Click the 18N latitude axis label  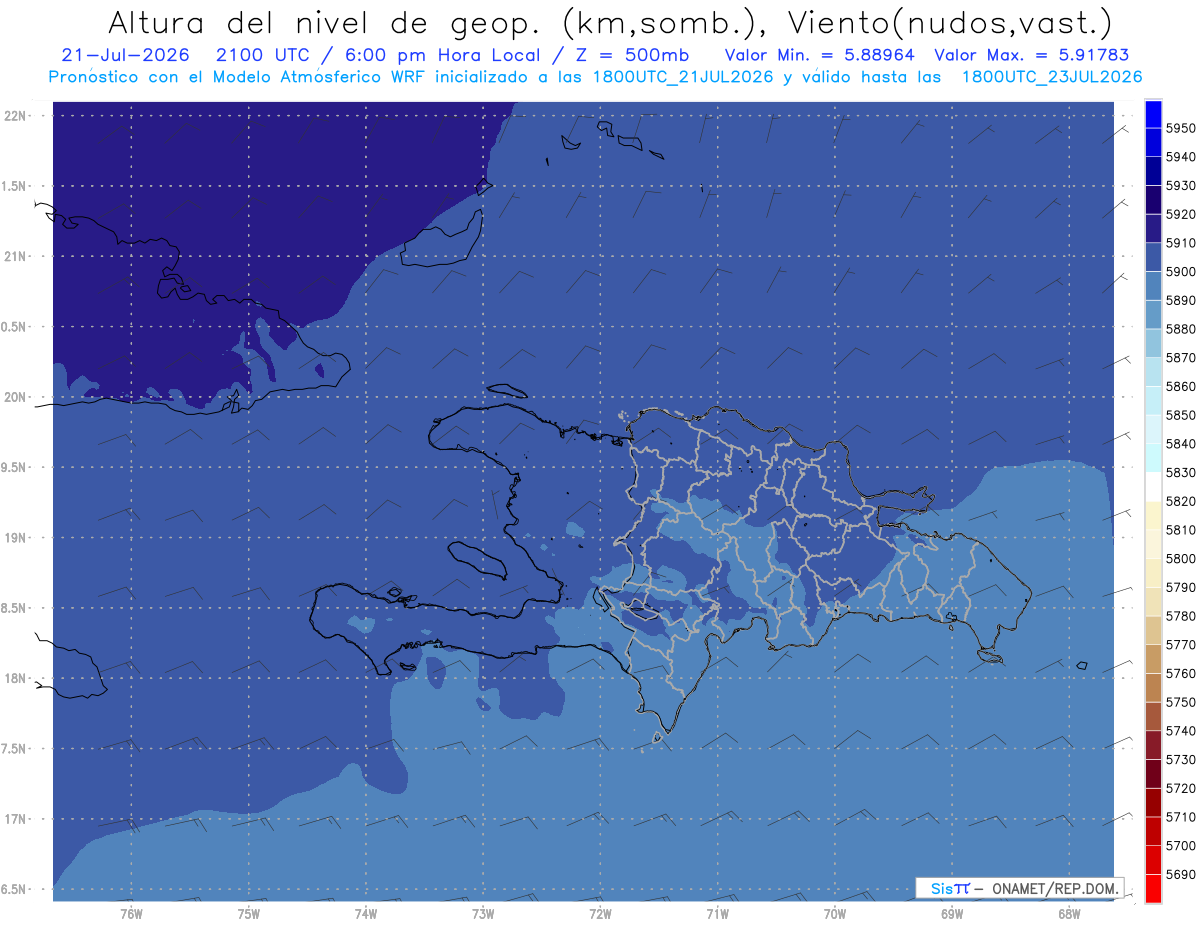(14, 678)
